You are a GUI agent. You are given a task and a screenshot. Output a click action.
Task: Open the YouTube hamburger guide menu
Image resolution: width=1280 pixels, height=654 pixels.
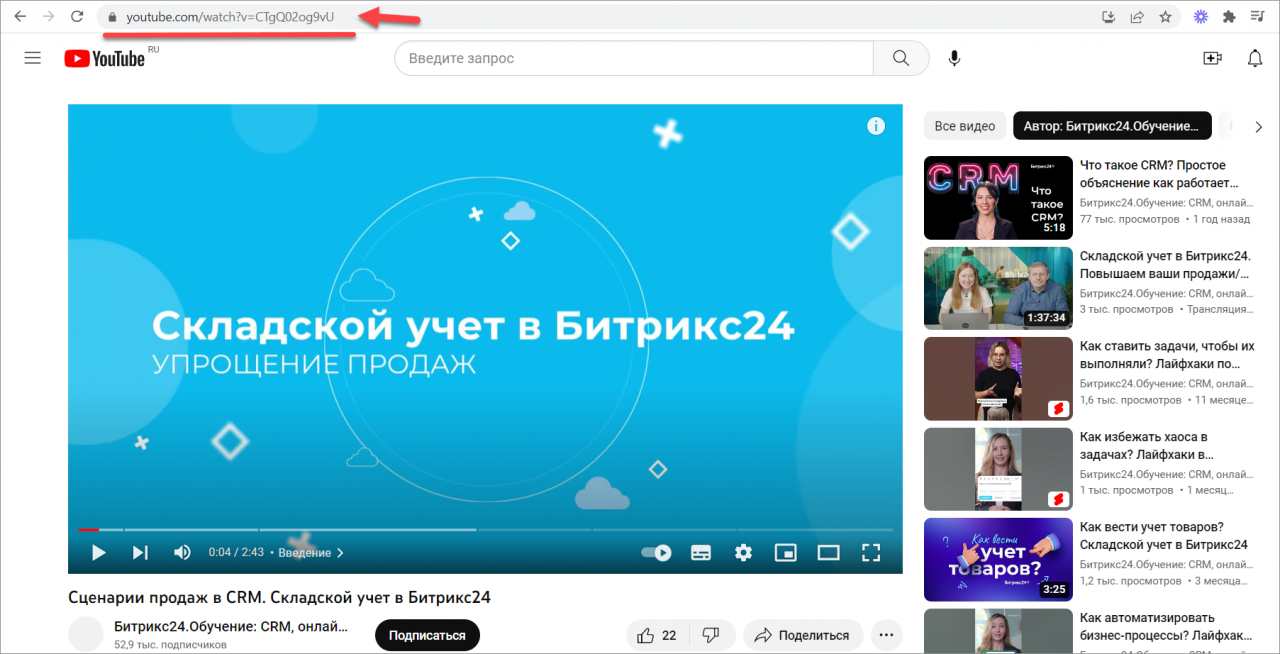(33, 58)
